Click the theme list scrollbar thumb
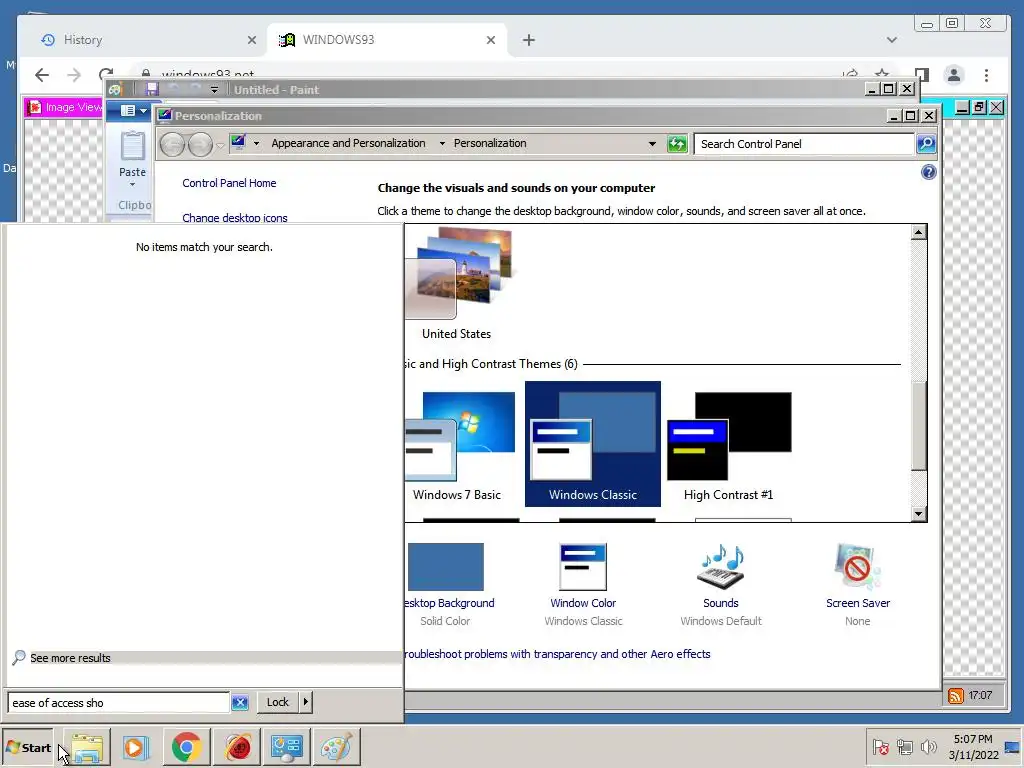The image size is (1024, 768). 919,424
